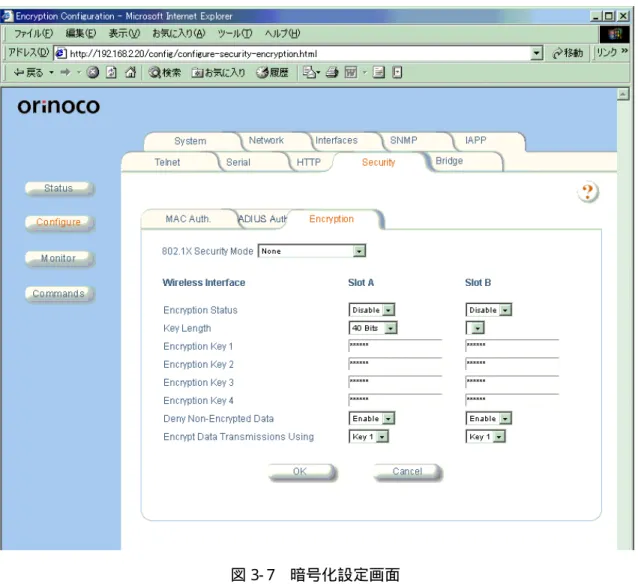
Task: Click the Print icon in toolbar
Action: (332, 72)
